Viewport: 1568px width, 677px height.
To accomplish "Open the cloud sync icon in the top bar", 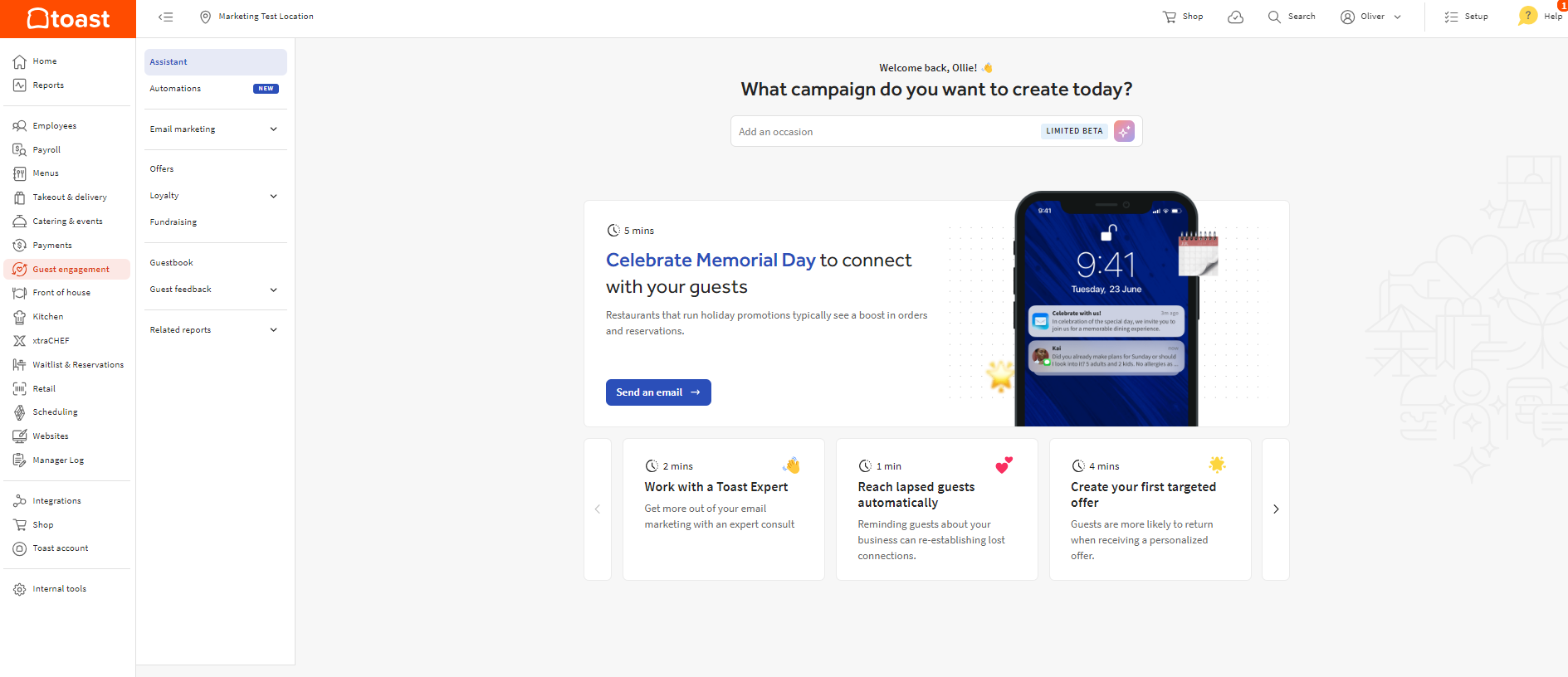I will pos(1235,17).
